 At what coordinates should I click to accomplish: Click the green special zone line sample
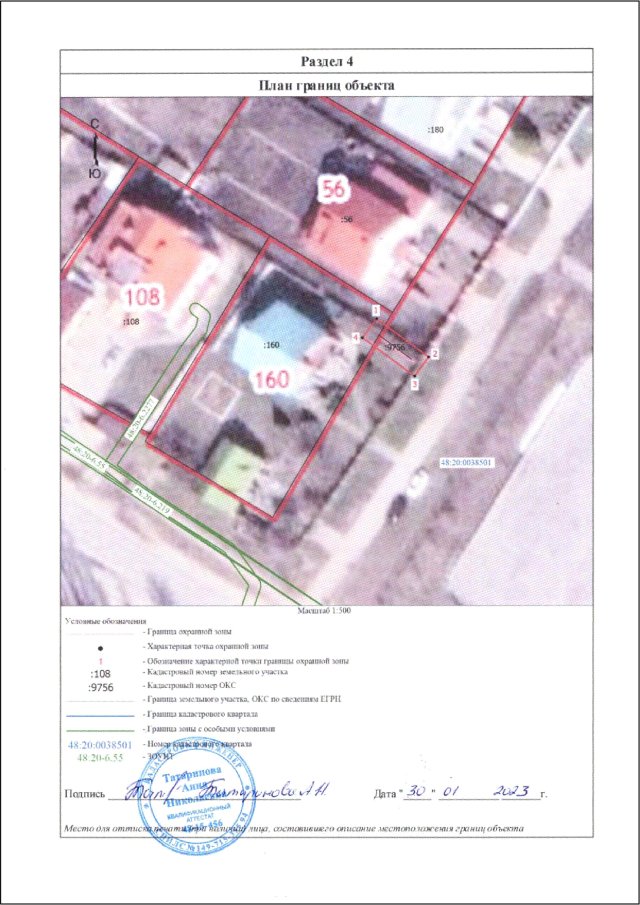click(x=101, y=732)
